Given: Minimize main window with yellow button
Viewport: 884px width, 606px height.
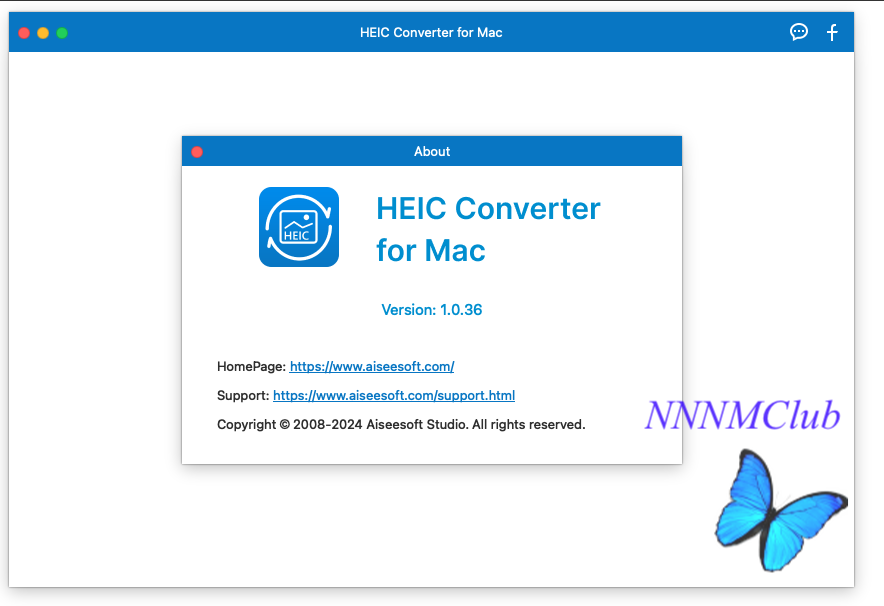Looking at the screenshot, I should 43,33.
